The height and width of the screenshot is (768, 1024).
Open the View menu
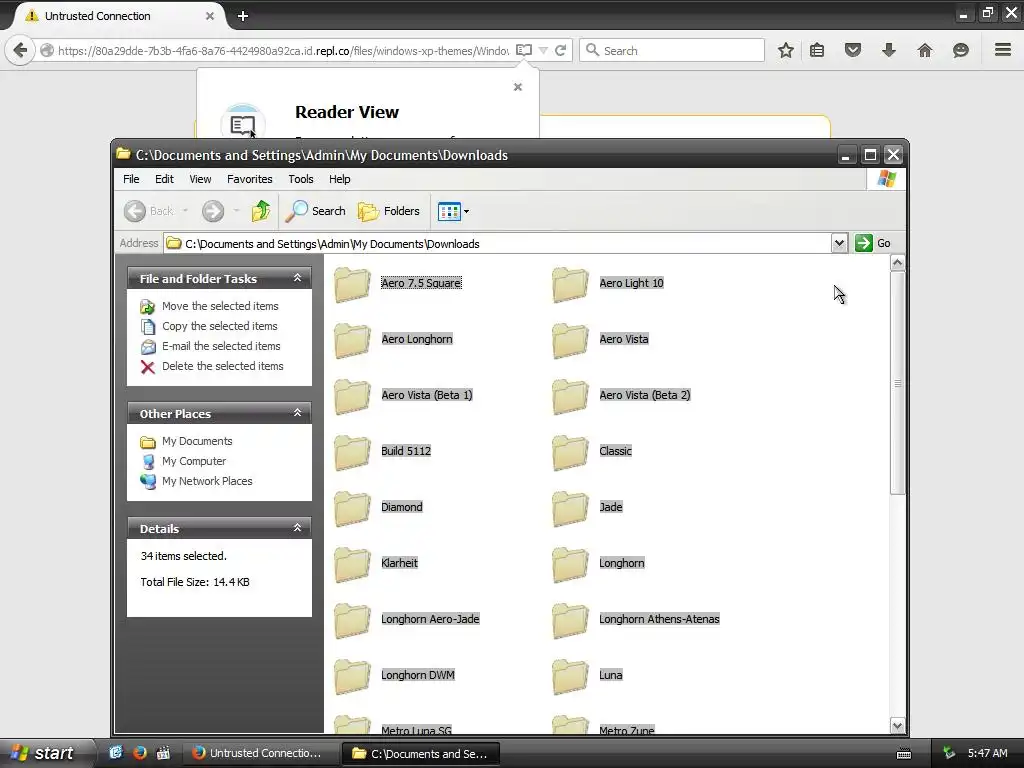200,179
